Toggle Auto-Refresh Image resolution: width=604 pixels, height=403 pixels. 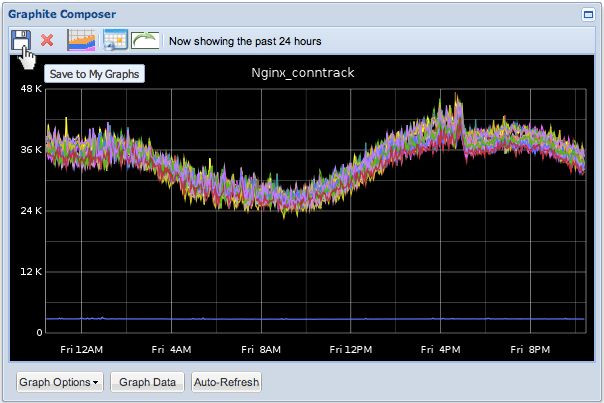pos(226,382)
